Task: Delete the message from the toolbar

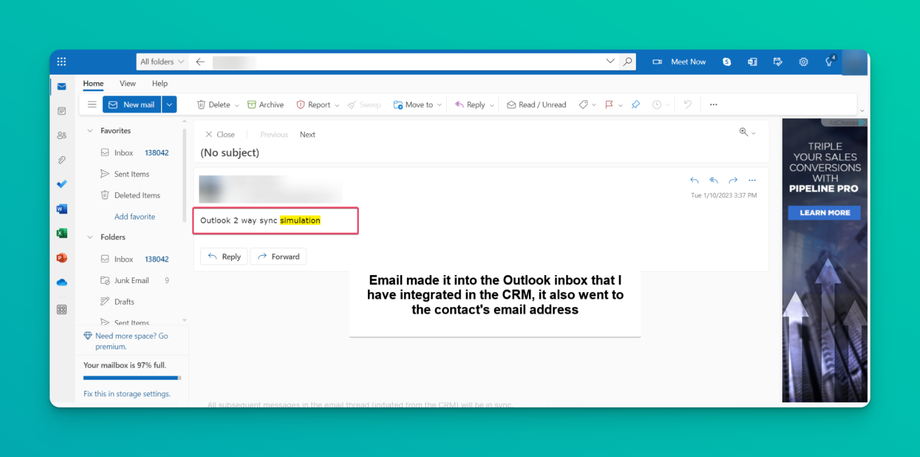Action: coord(213,105)
